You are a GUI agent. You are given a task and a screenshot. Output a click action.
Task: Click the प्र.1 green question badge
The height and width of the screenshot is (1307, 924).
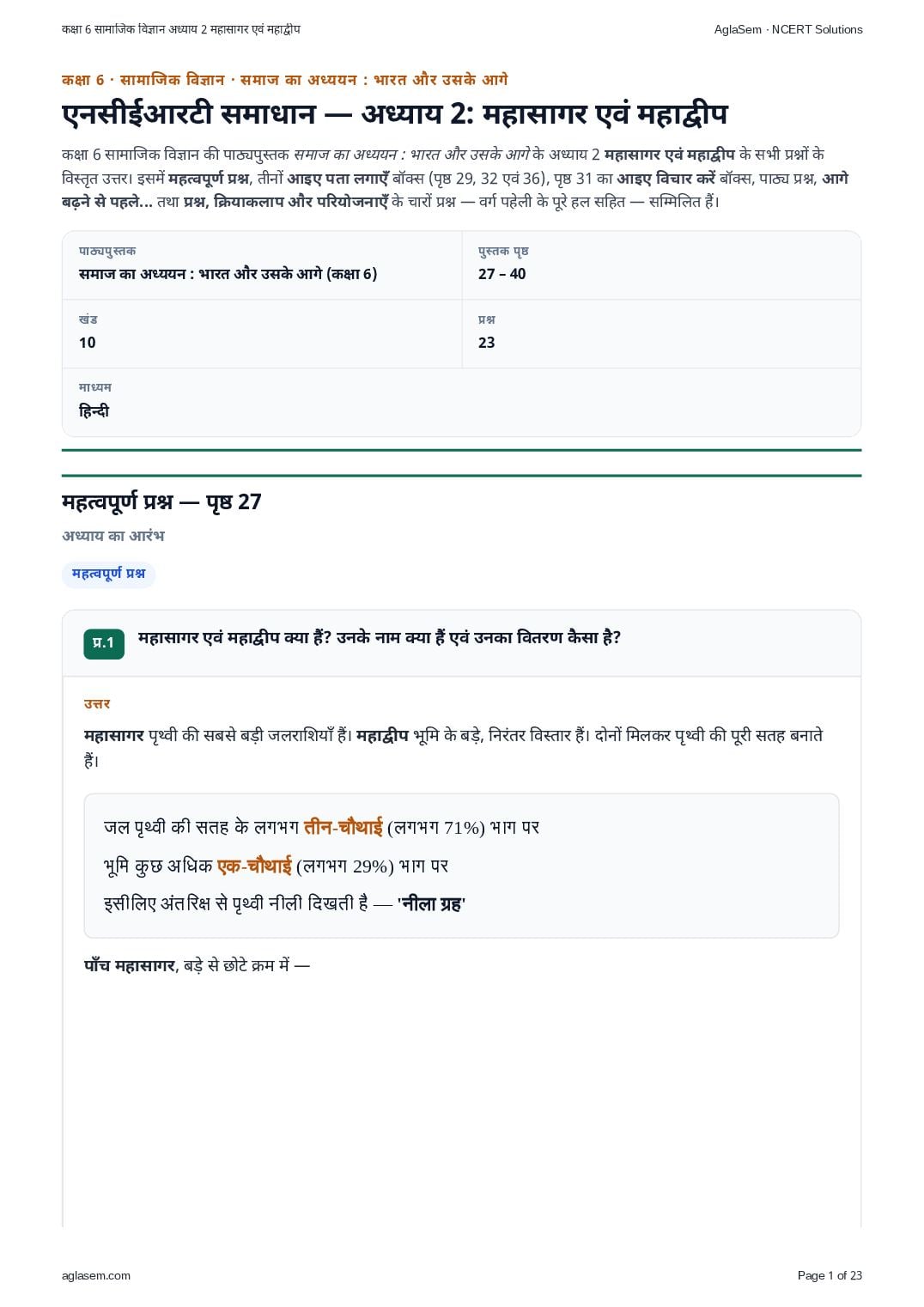(104, 643)
